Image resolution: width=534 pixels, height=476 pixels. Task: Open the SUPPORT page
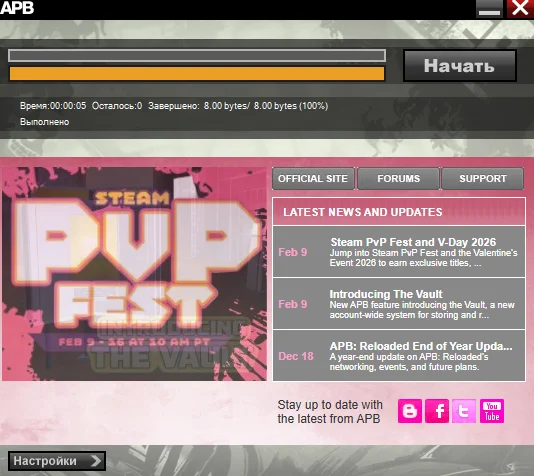(483, 178)
